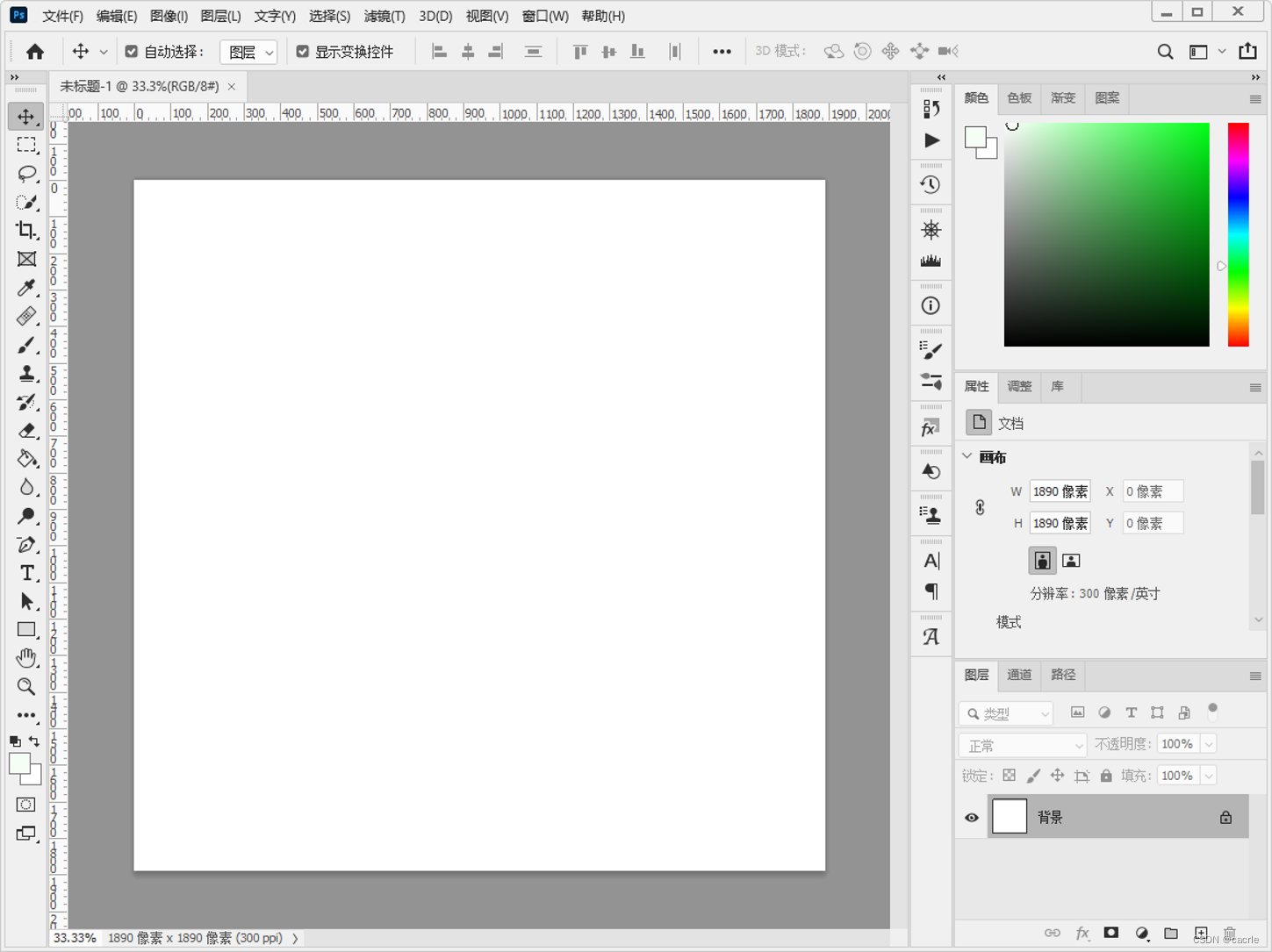Select the Brush tool
This screenshot has width=1272, height=952.
tap(26, 345)
